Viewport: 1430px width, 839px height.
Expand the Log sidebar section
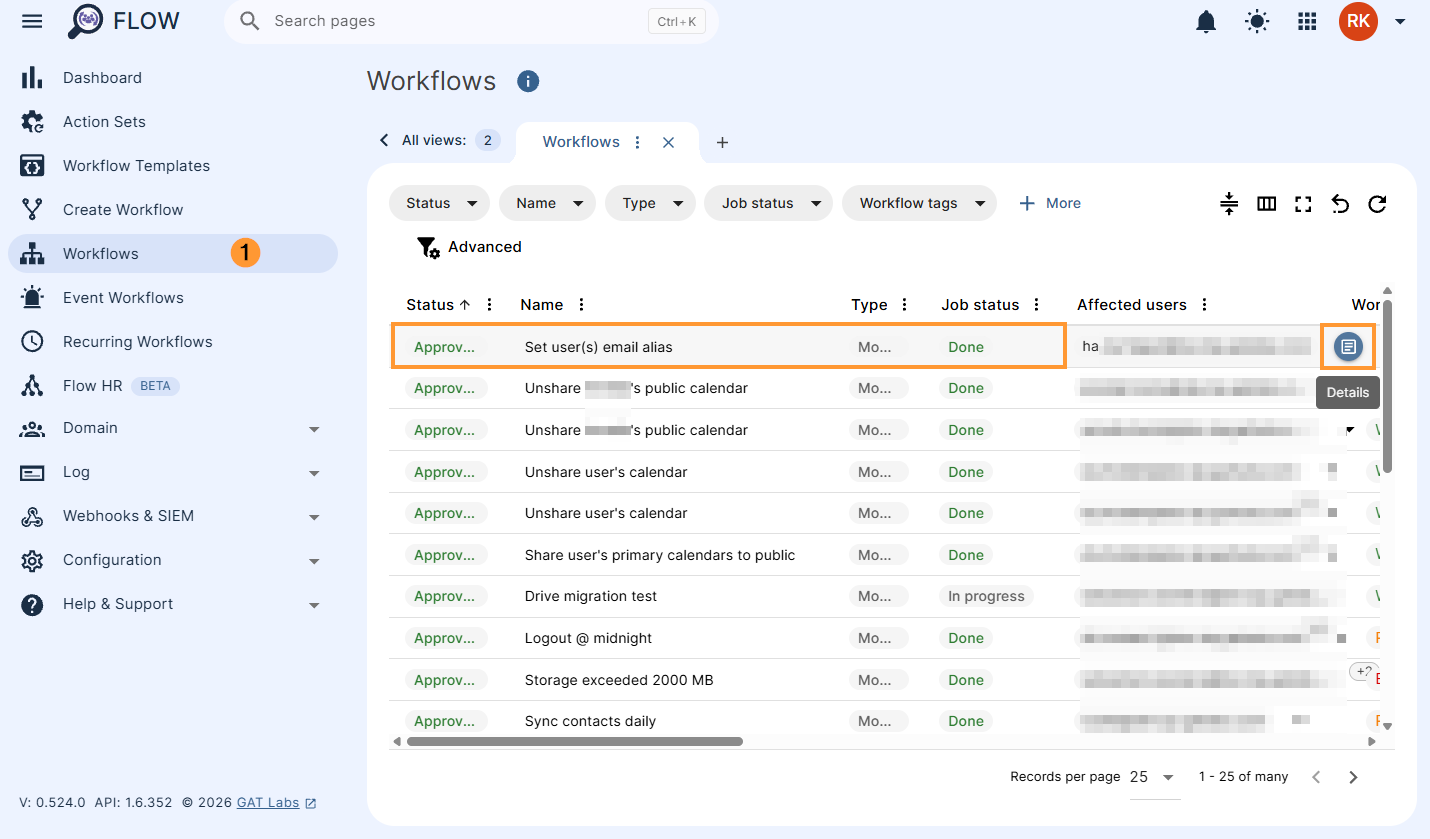(x=172, y=472)
